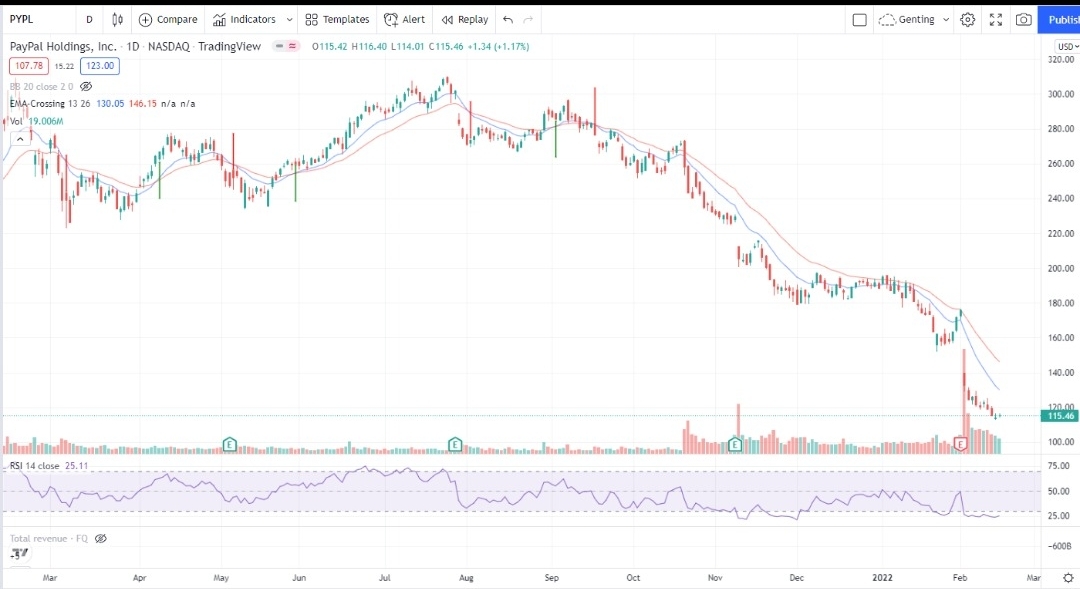Open the Replay bar
This screenshot has height=589, width=1080.
(x=465, y=19)
